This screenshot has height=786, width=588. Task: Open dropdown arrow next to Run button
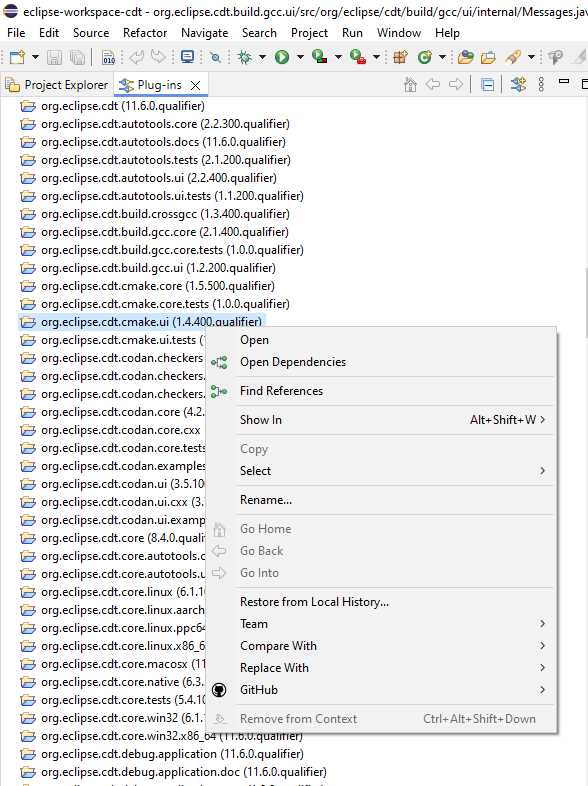click(300, 57)
